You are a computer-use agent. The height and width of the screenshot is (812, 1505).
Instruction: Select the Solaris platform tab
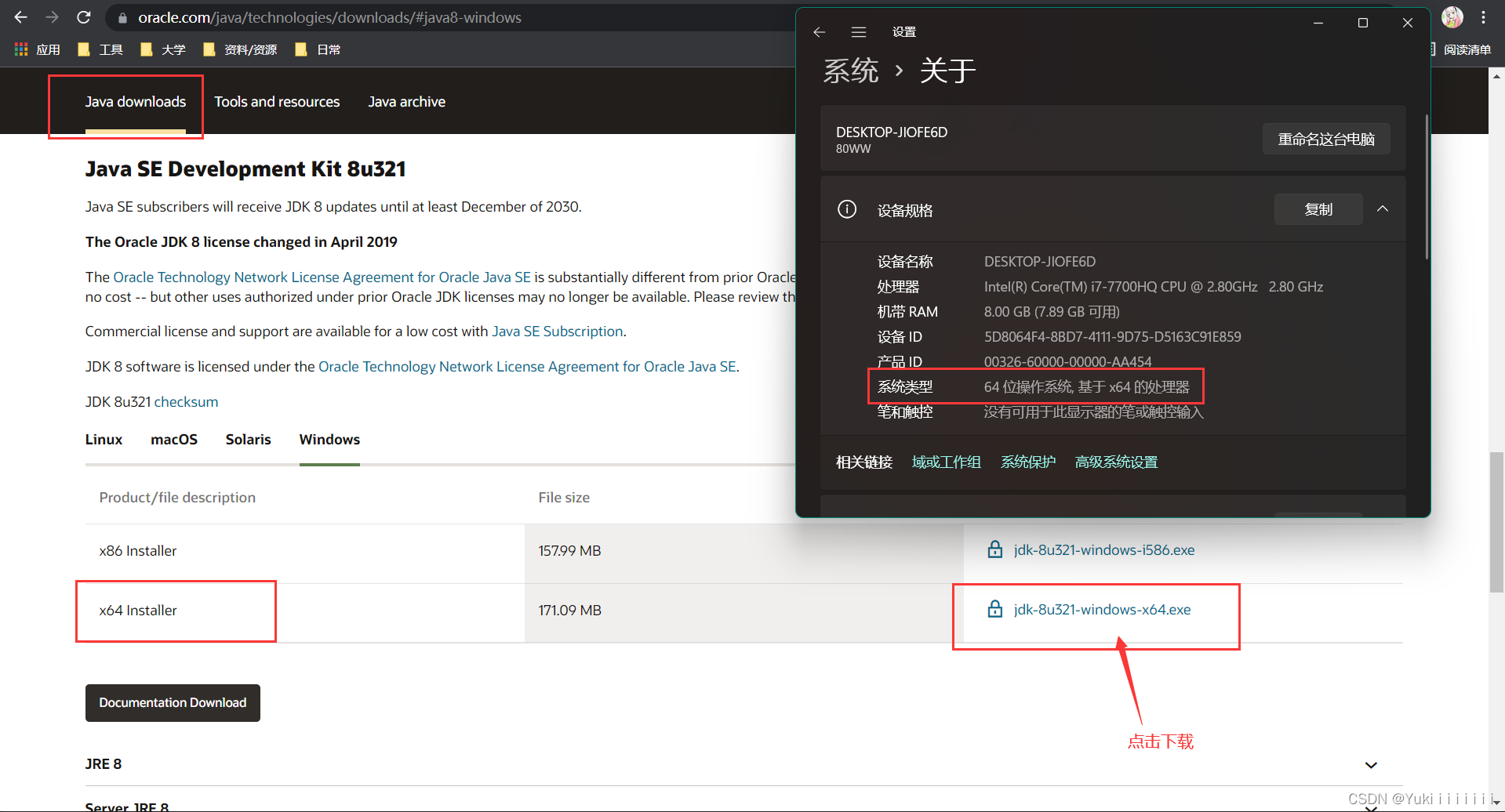pos(249,440)
